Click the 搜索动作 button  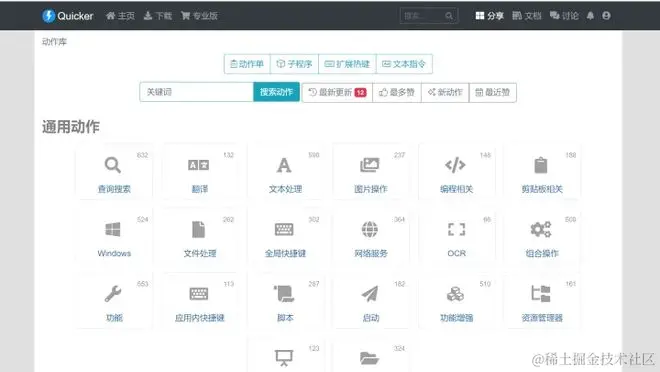[x=276, y=92]
